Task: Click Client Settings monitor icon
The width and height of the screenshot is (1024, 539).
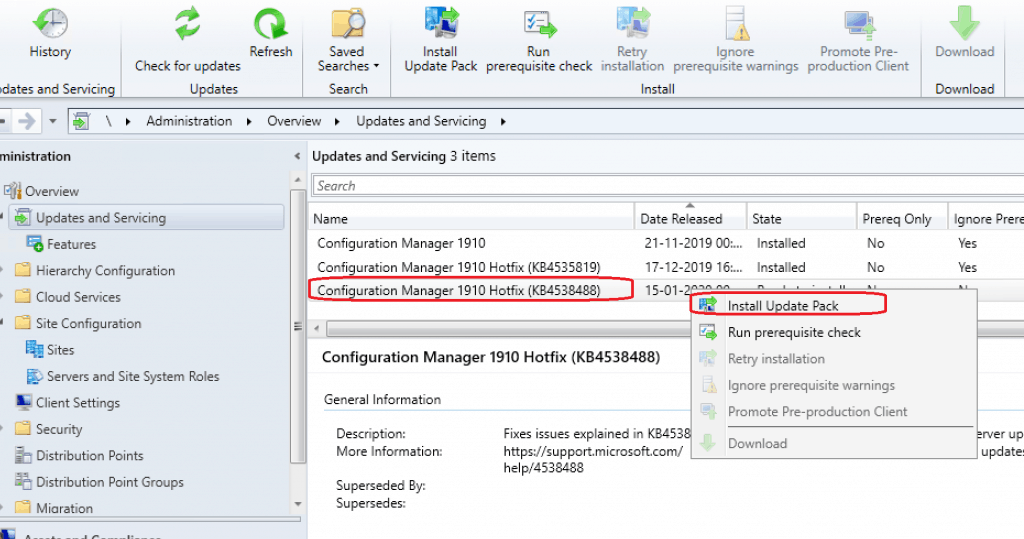Action: 24,402
